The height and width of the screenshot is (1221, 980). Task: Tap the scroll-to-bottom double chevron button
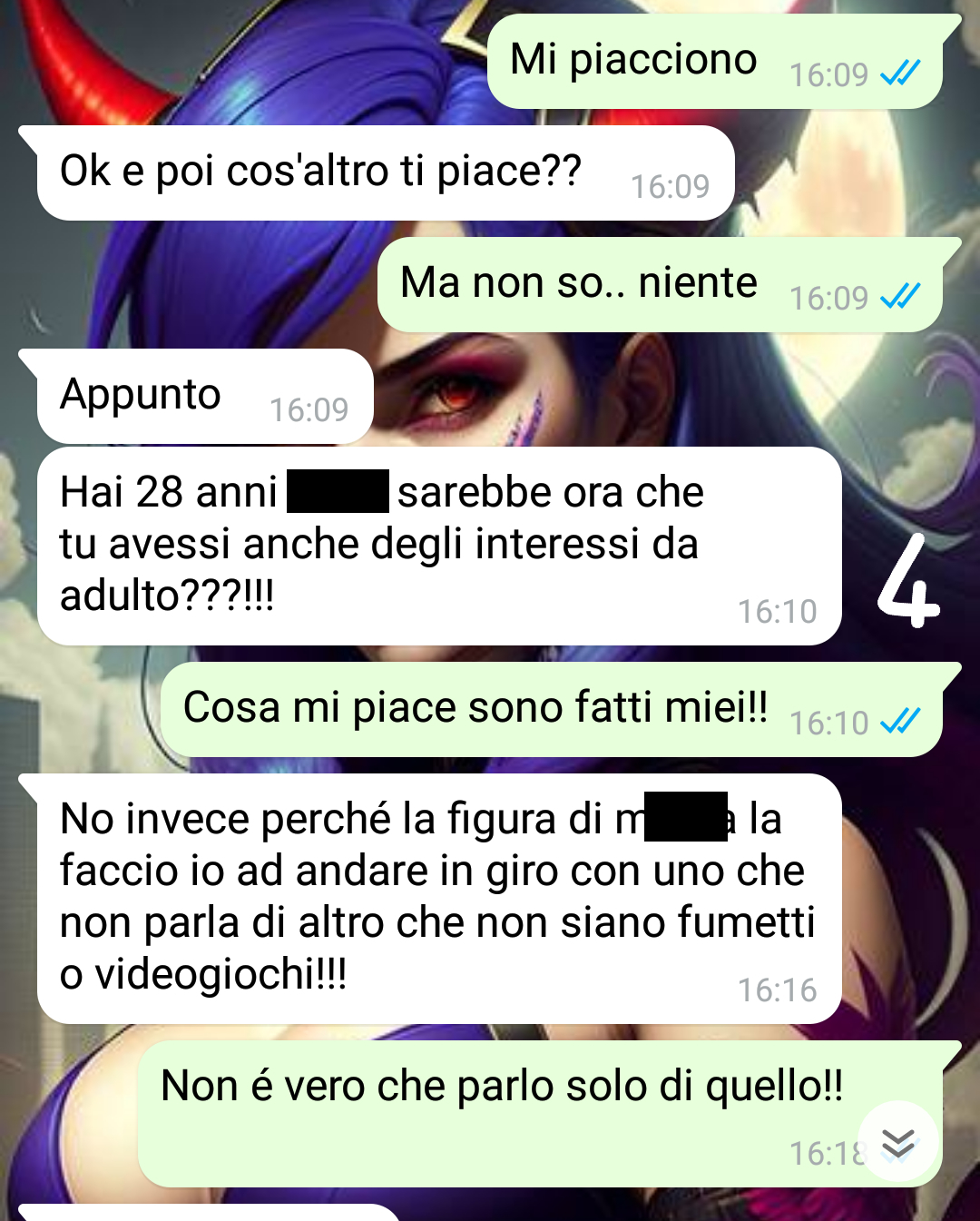click(x=897, y=1142)
